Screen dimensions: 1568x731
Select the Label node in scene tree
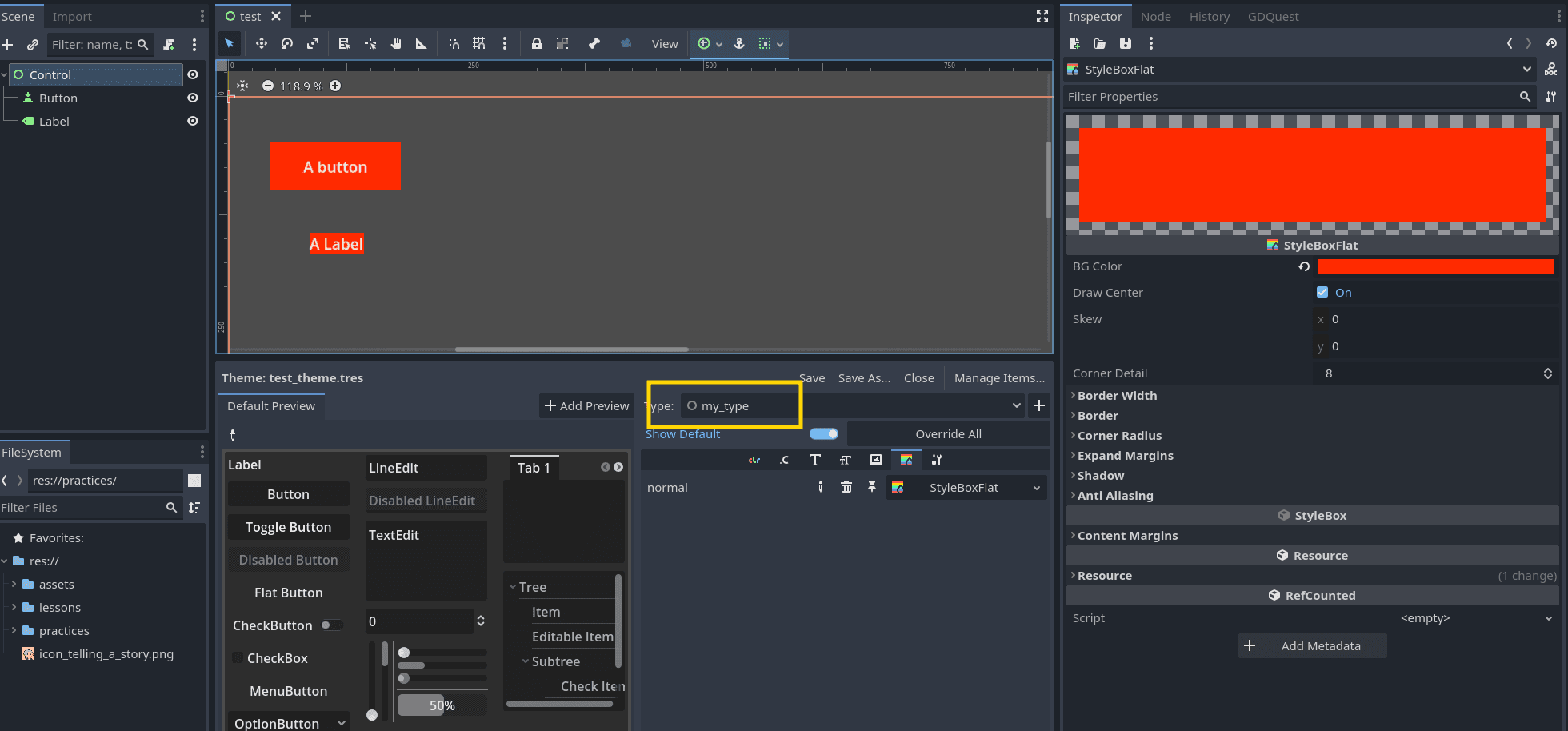54,121
